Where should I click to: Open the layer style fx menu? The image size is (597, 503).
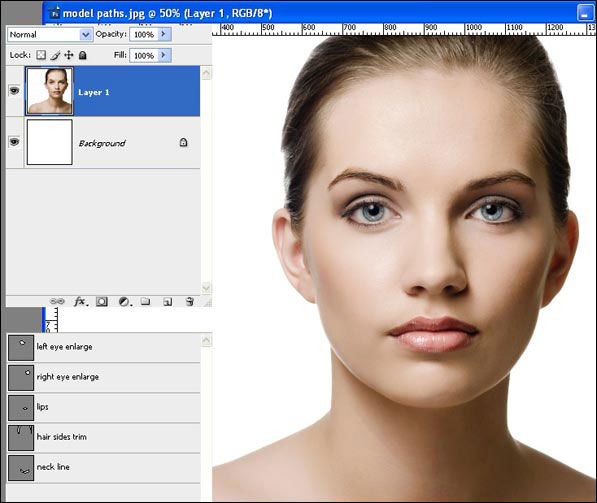(81, 302)
